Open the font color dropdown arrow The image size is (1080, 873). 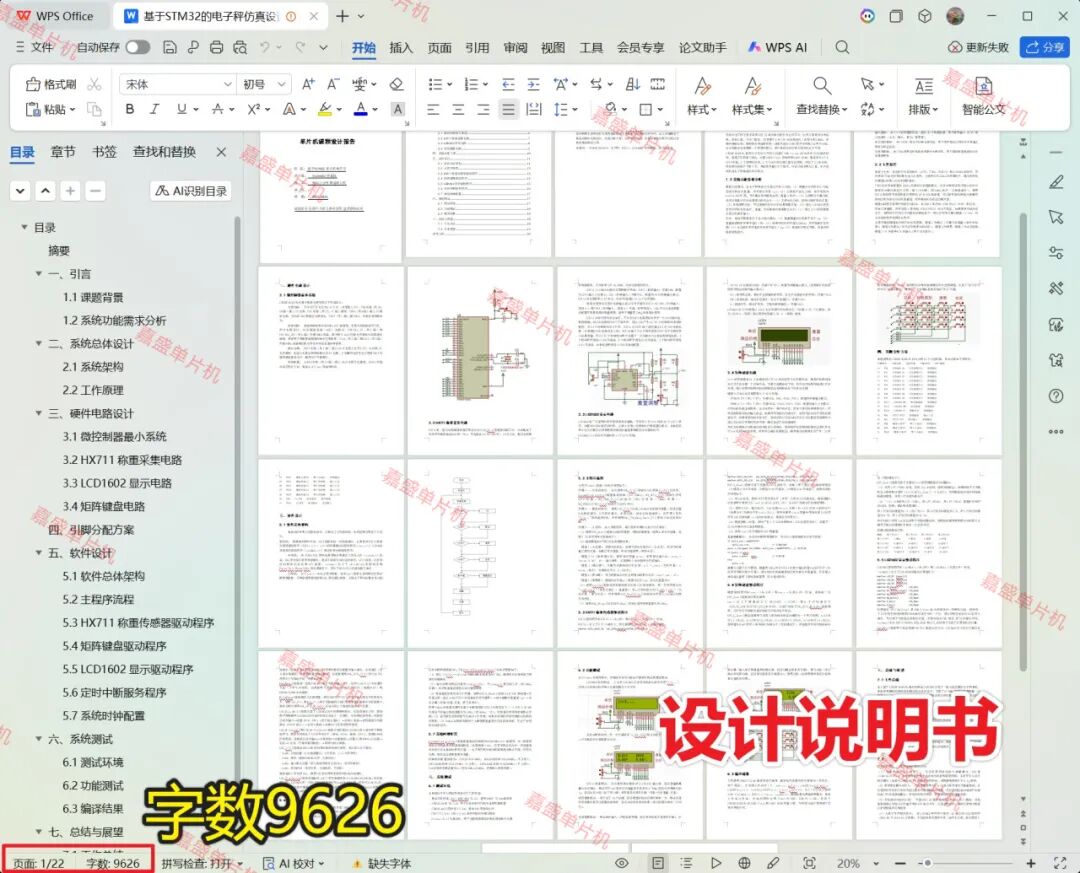click(375, 109)
